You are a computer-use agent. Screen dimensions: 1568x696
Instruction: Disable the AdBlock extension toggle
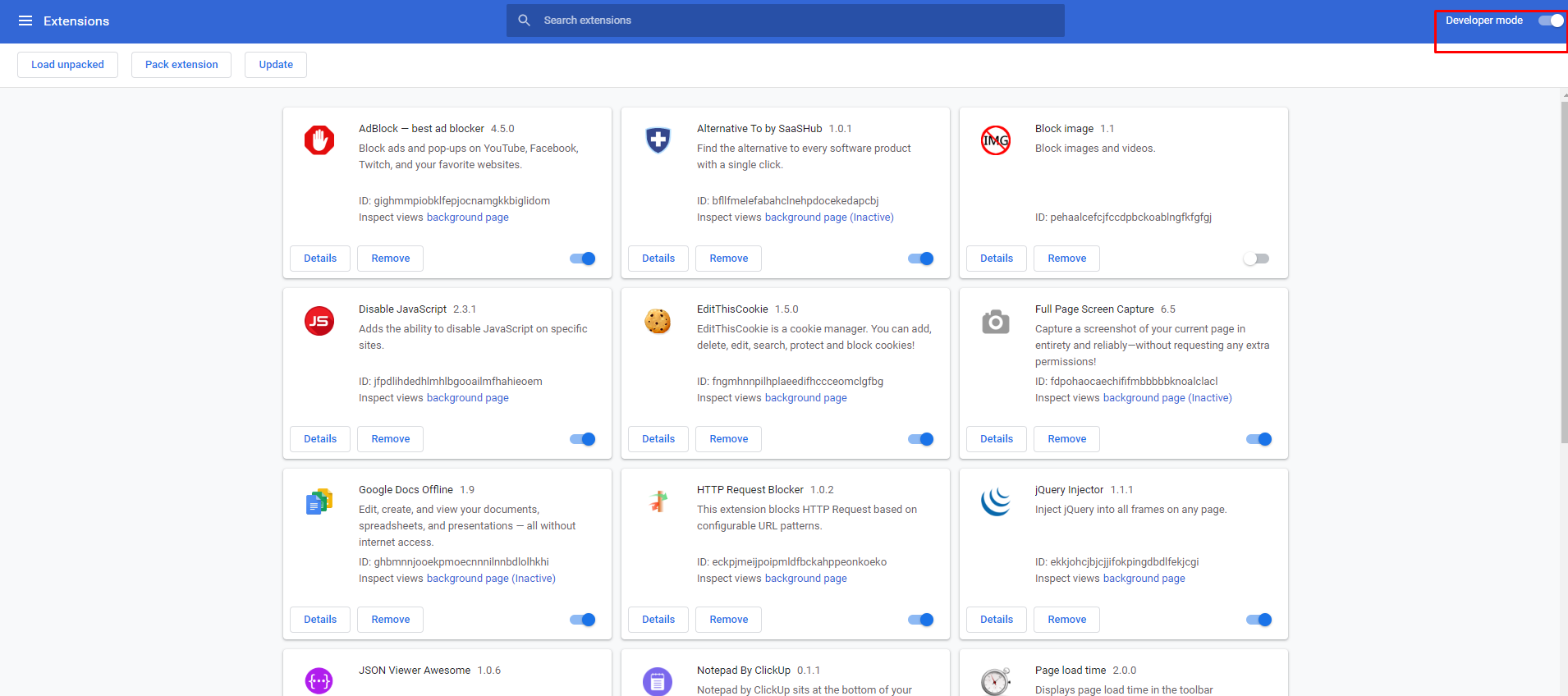583,259
